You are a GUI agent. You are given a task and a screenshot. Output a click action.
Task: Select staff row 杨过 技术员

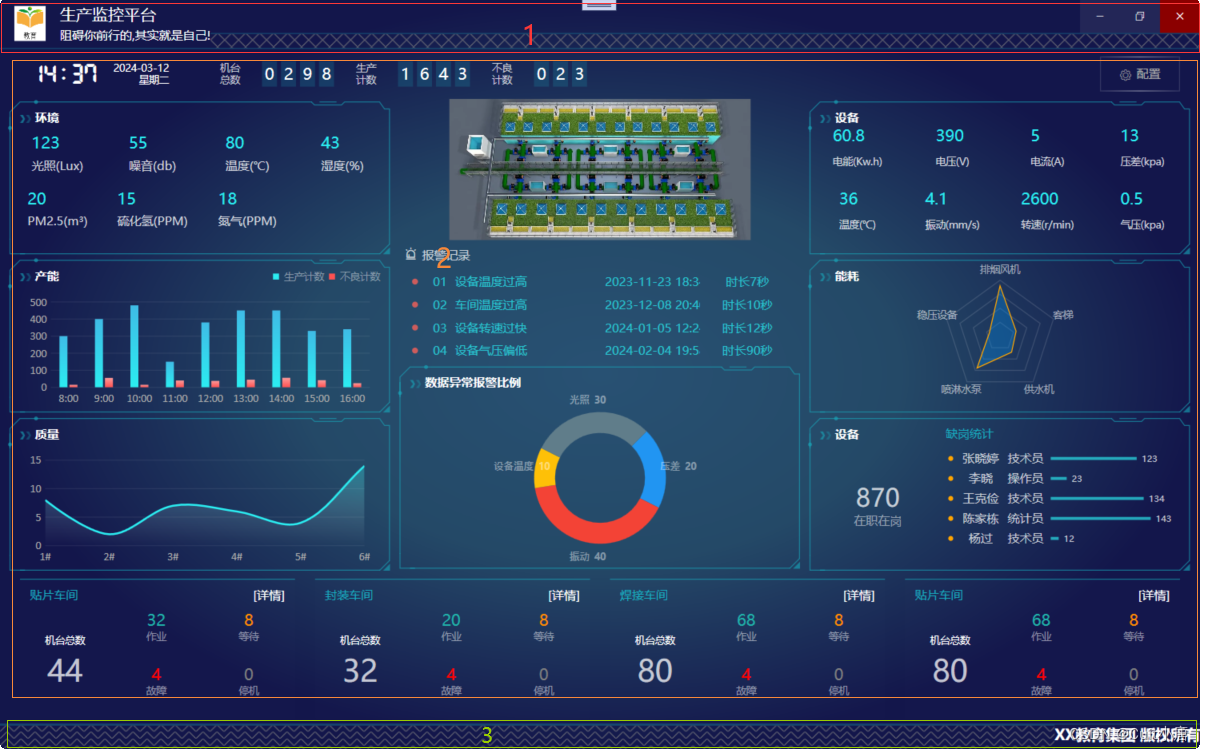(x=1012, y=539)
